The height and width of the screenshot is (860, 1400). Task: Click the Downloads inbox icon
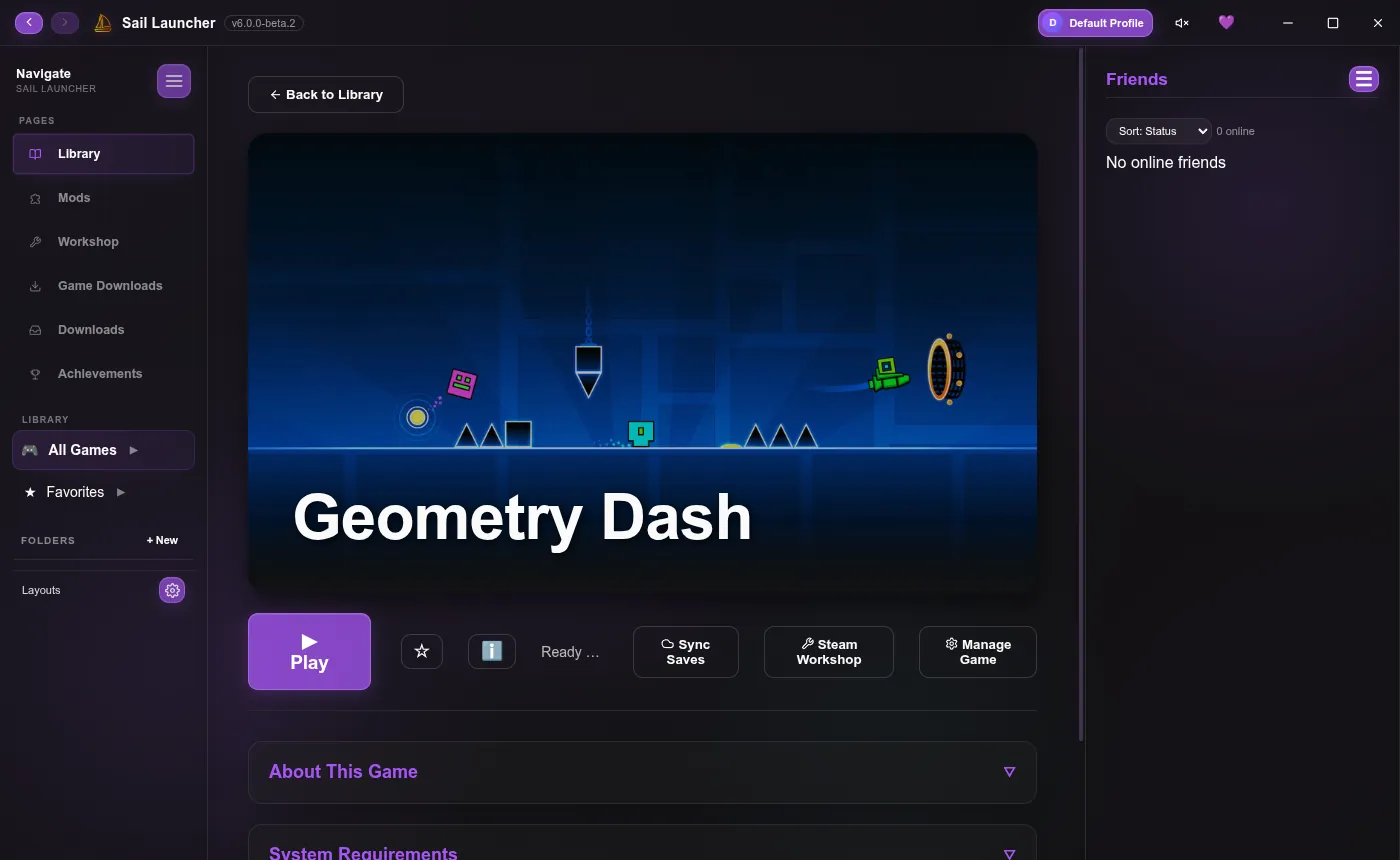coord(35,330)
